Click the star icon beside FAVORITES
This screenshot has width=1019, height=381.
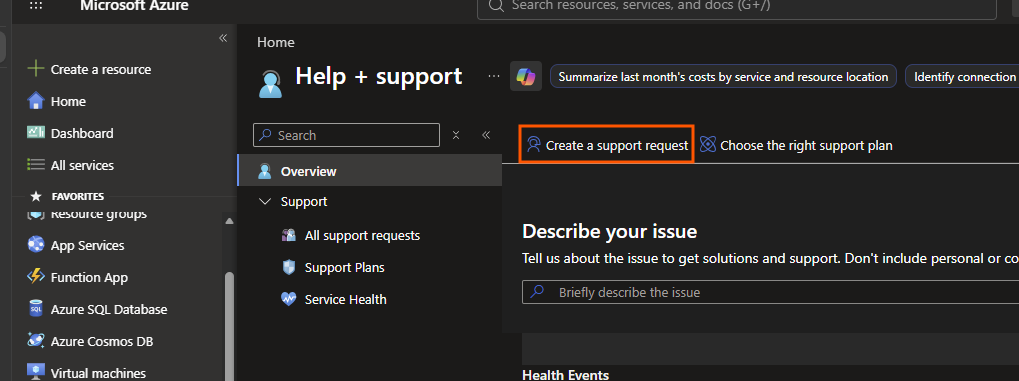click(36, 196)
